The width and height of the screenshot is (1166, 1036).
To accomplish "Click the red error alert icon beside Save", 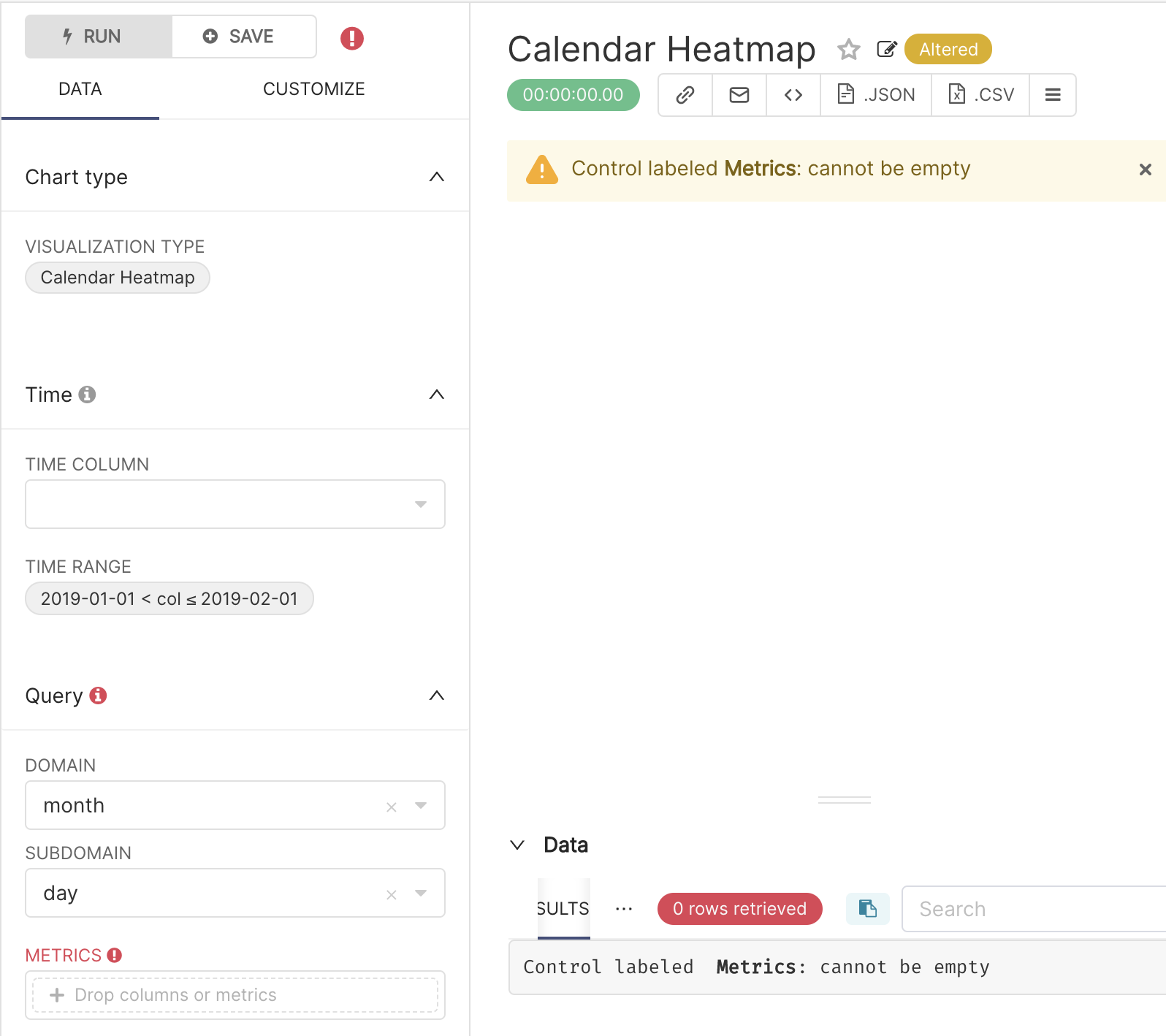I will (x=352, y=38).
